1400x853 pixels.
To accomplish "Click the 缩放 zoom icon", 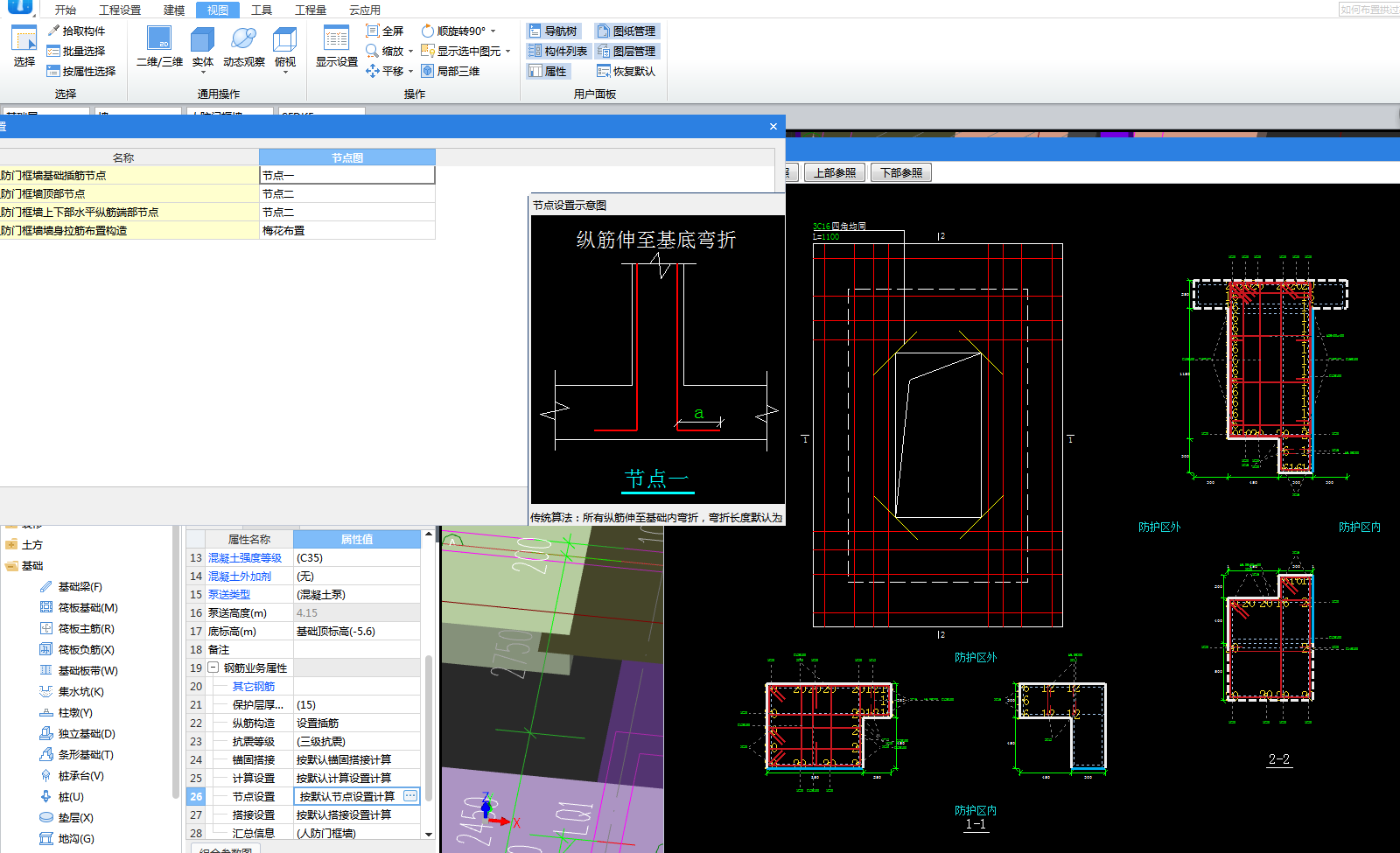I will 373,51.
